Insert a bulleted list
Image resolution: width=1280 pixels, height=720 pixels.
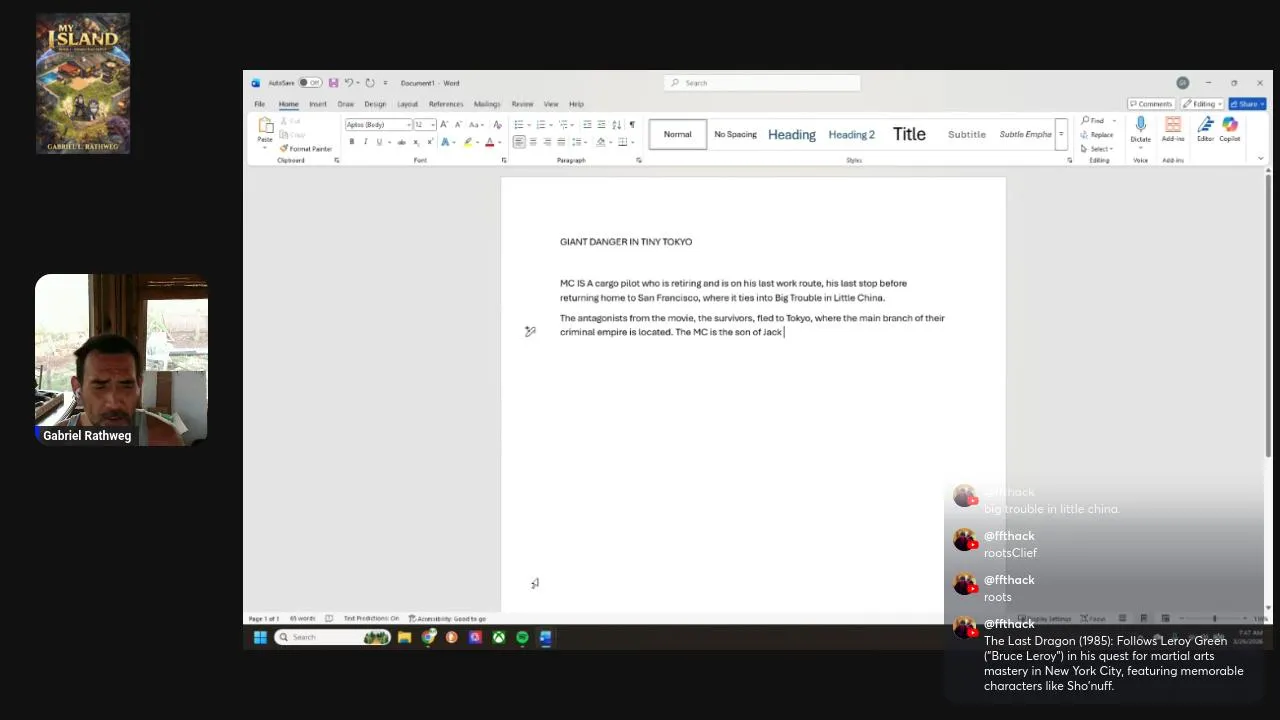pyautogui.click(x=518, y=125)
